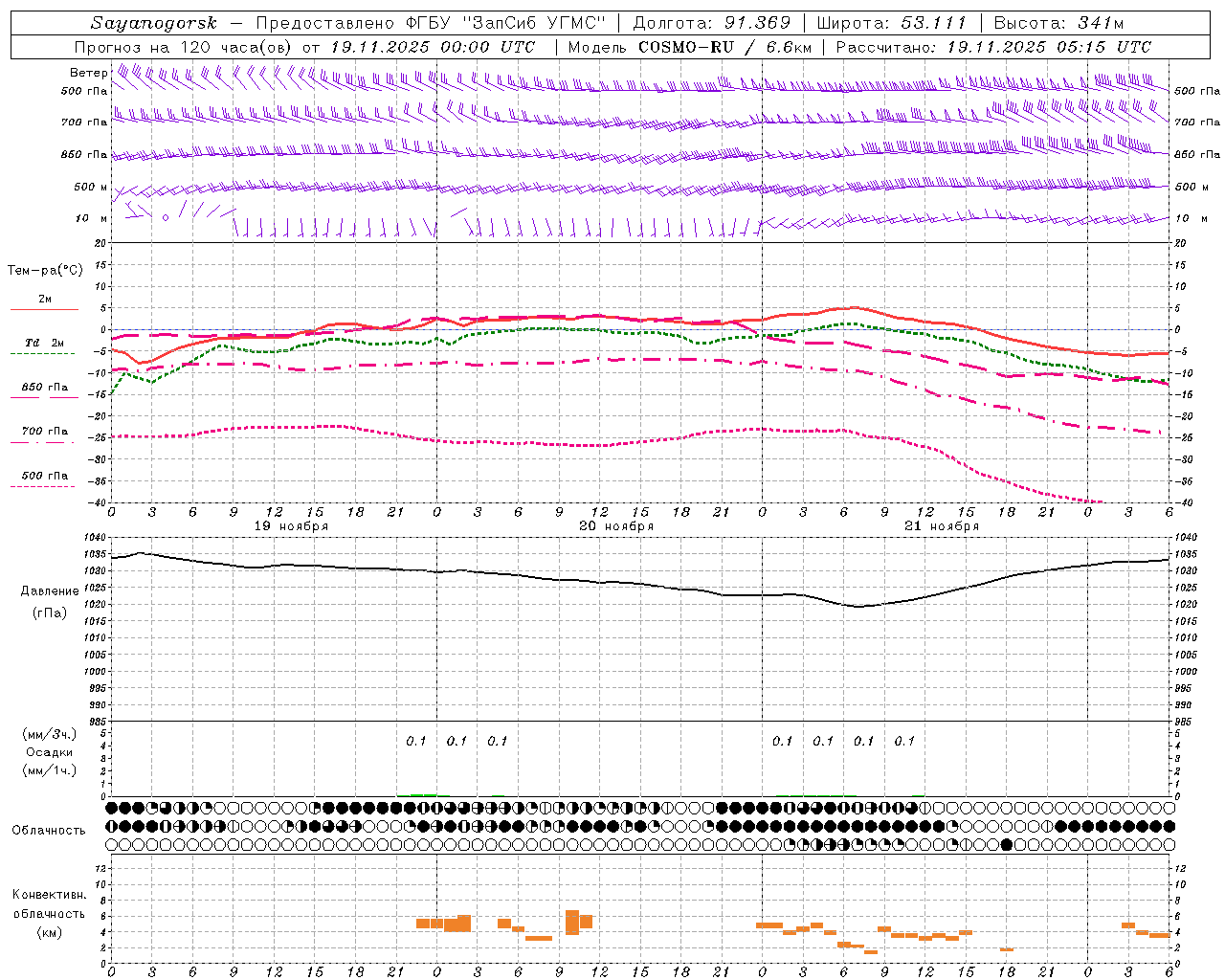
Task: Click the pink dotted '500 гПа' legend line
Action: pos(43,486)
